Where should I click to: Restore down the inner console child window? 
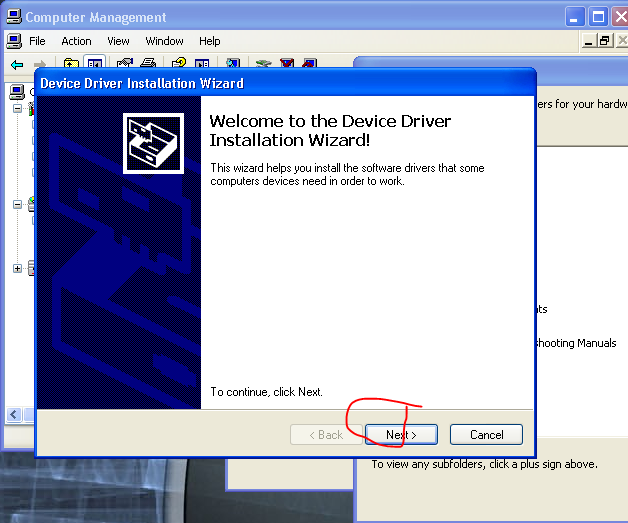tap(604, 41)
